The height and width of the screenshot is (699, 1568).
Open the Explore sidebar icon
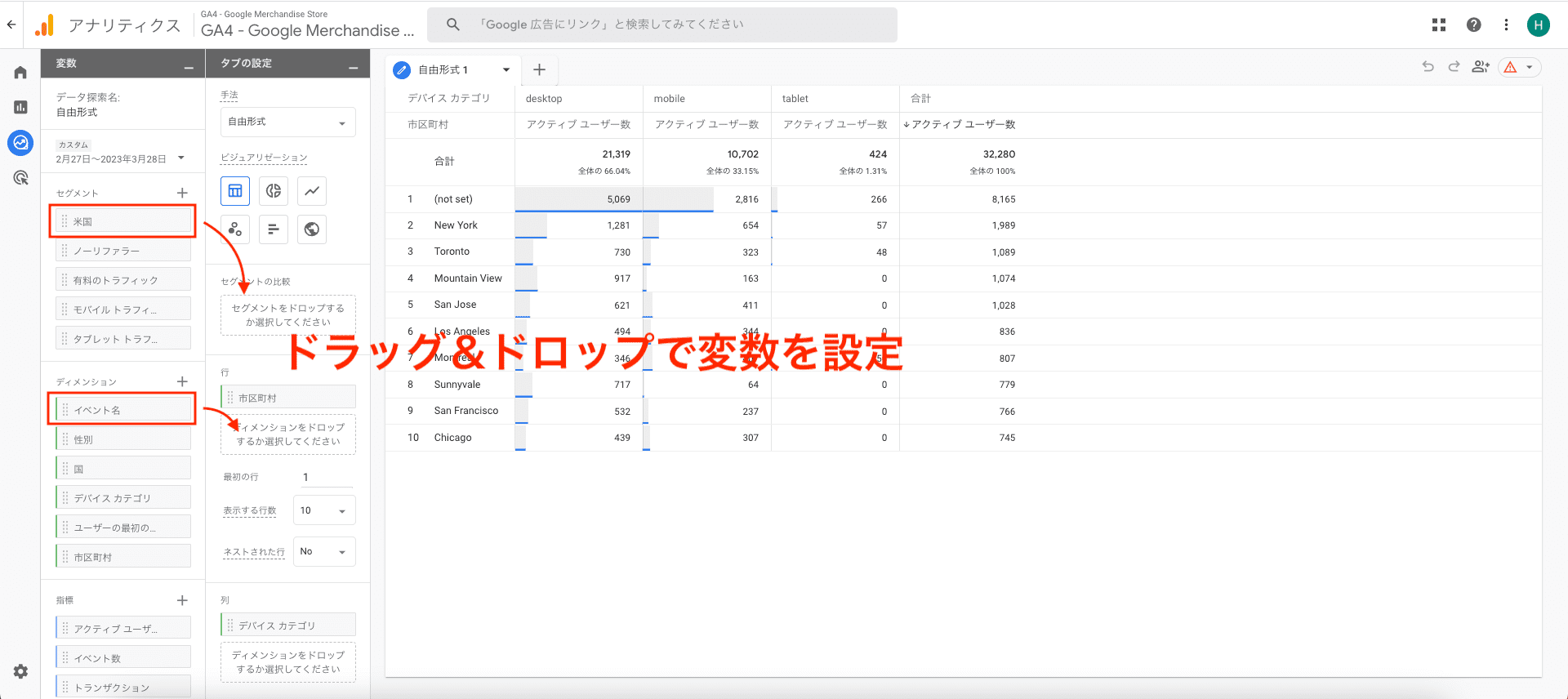click(20, 143)
